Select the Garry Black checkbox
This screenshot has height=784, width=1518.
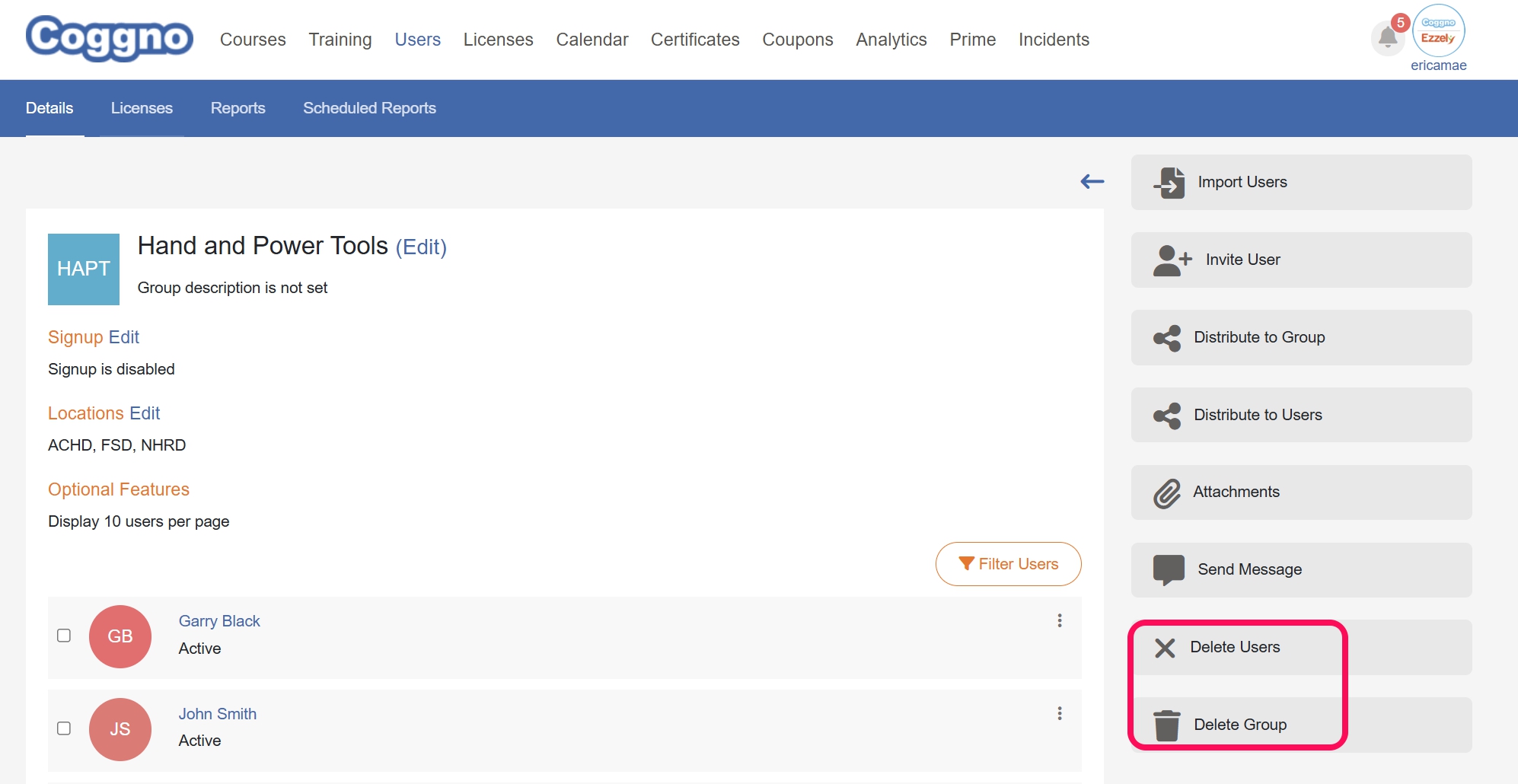tap(64, 636)
